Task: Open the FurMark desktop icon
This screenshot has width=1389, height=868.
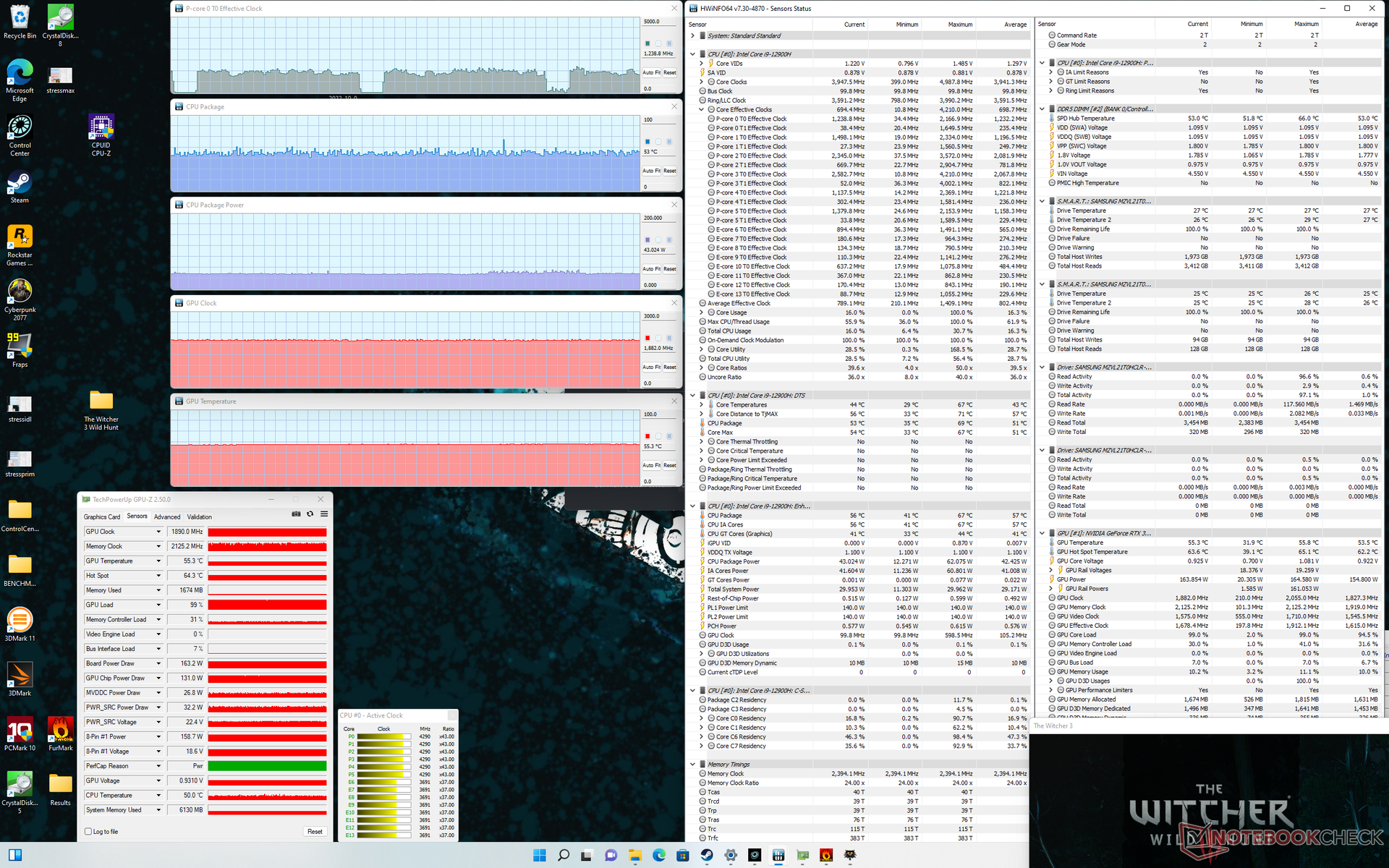Action: (x=61, y=733)
